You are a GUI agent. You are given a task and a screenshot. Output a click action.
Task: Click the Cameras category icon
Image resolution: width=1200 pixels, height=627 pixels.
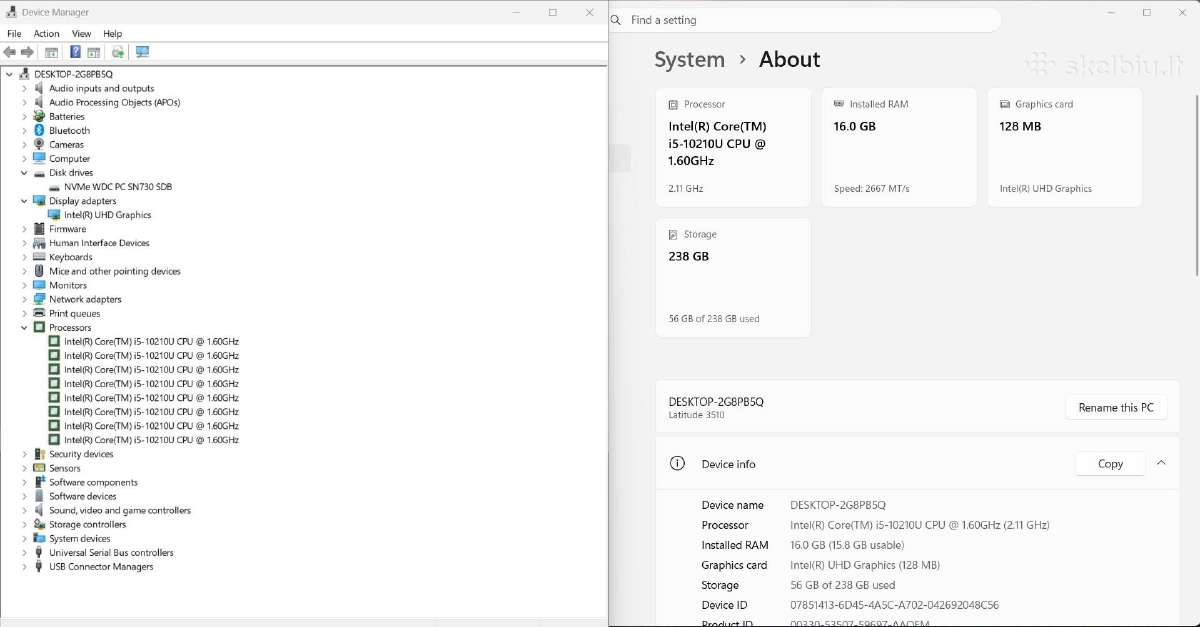39,144
